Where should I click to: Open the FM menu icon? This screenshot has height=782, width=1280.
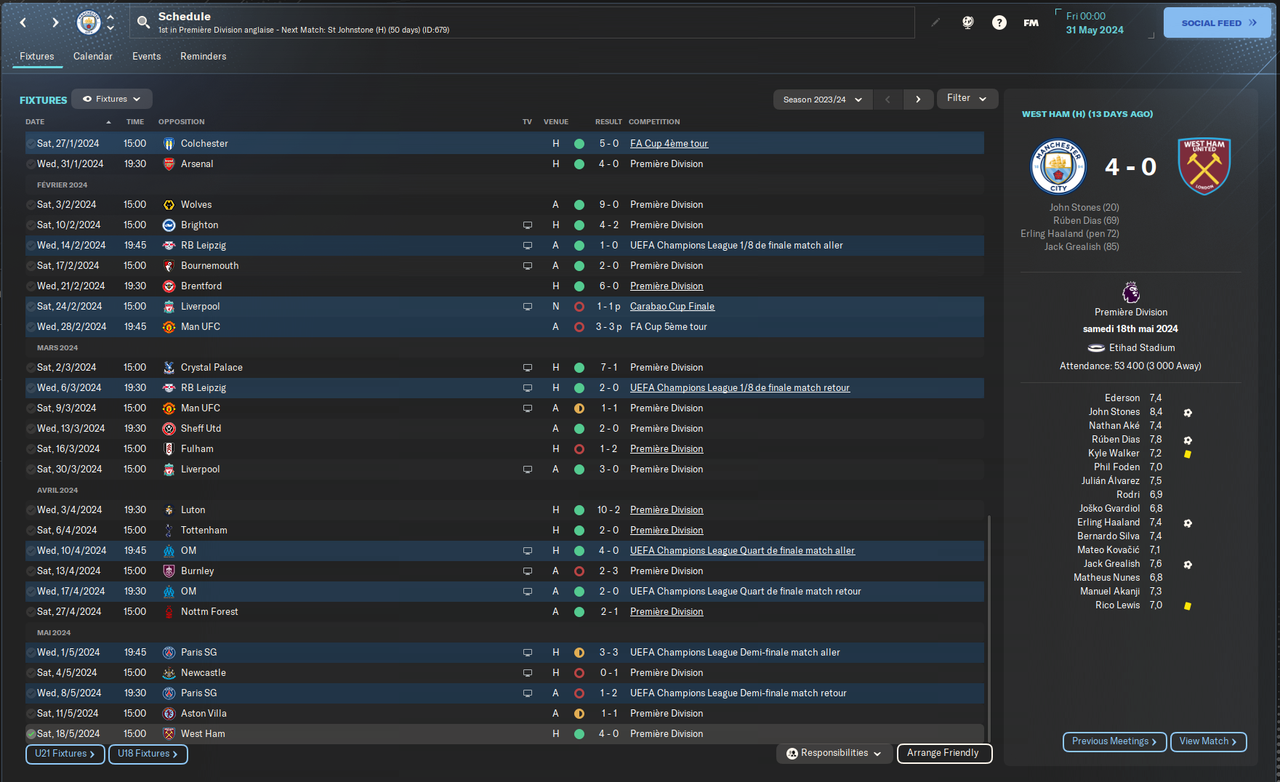click(1030, 22)
